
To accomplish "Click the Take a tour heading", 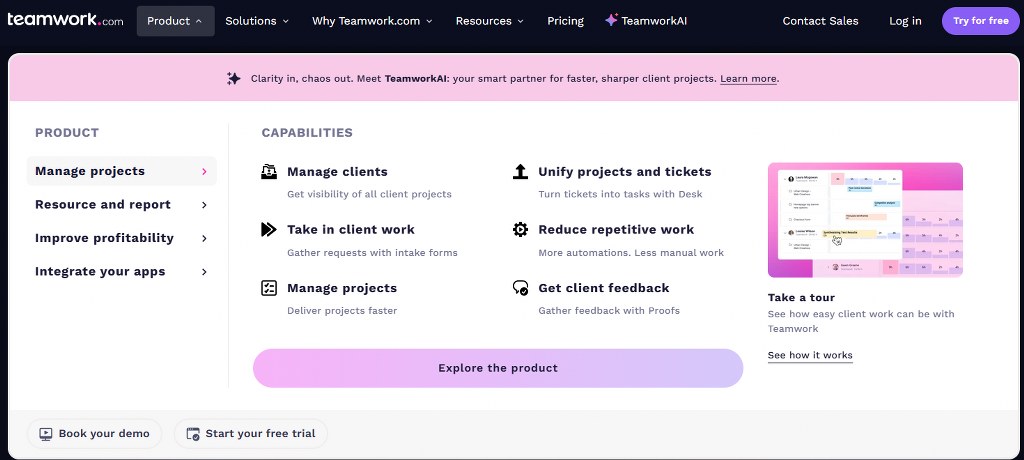I will tap(801, 297).
